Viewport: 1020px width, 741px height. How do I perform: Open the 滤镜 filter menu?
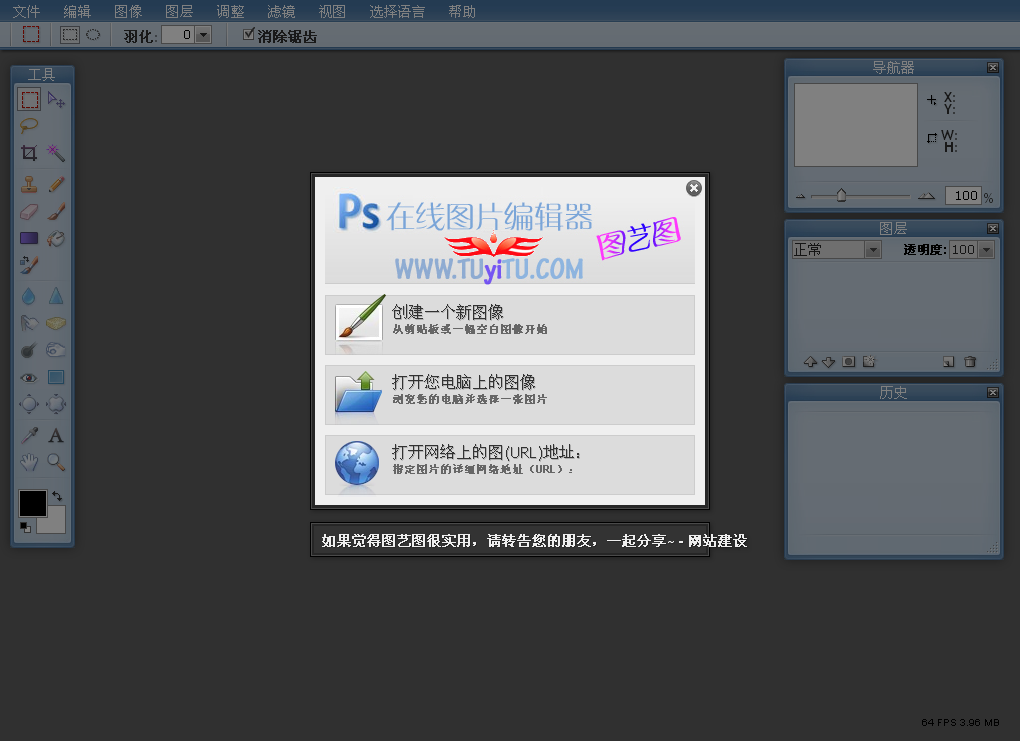281,12
